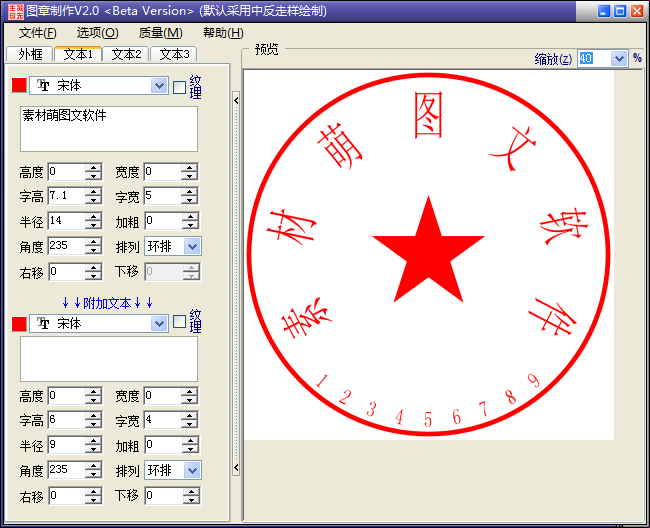Switch to the 文本3 tab
The height and width of the screenshot is (528, 650).
(x=174, y=54)
